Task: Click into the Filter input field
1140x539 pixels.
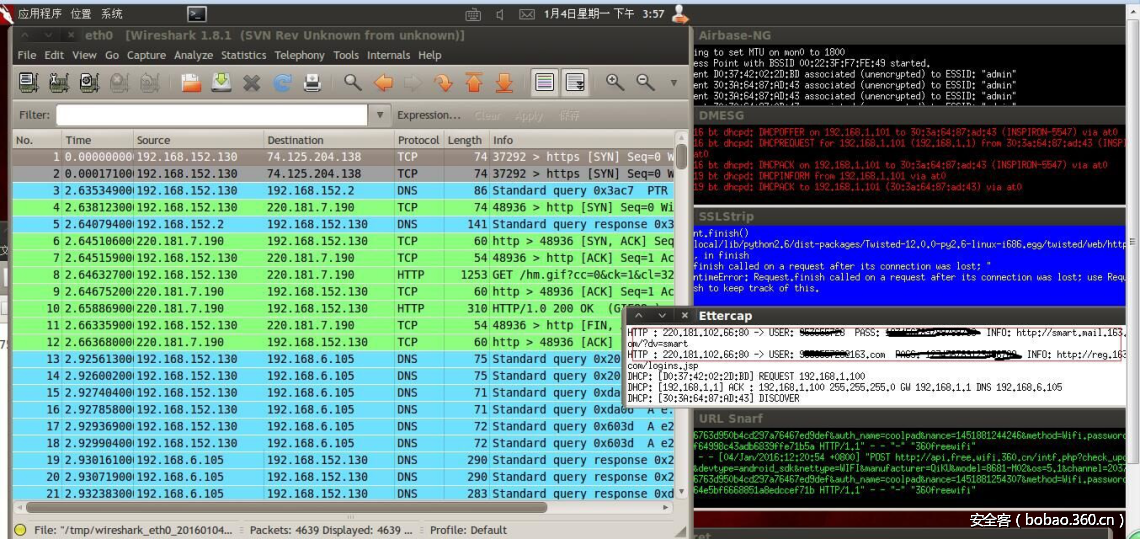Action: tap(212, 115)
